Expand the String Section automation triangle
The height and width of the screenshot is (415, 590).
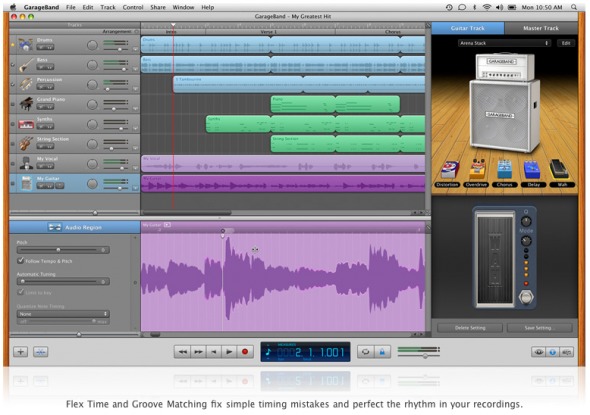point(135,148)
